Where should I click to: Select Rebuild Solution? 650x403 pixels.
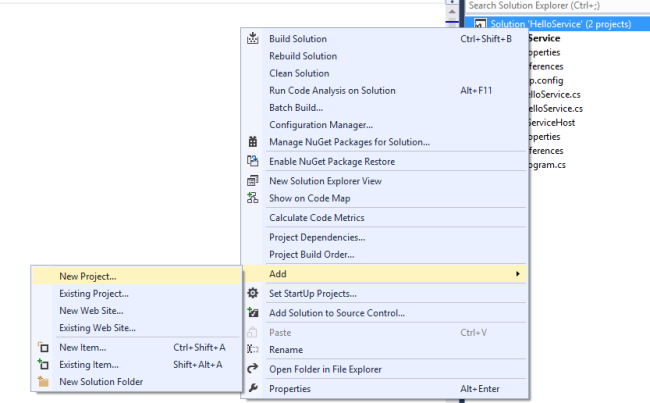[x=303, y=56]
